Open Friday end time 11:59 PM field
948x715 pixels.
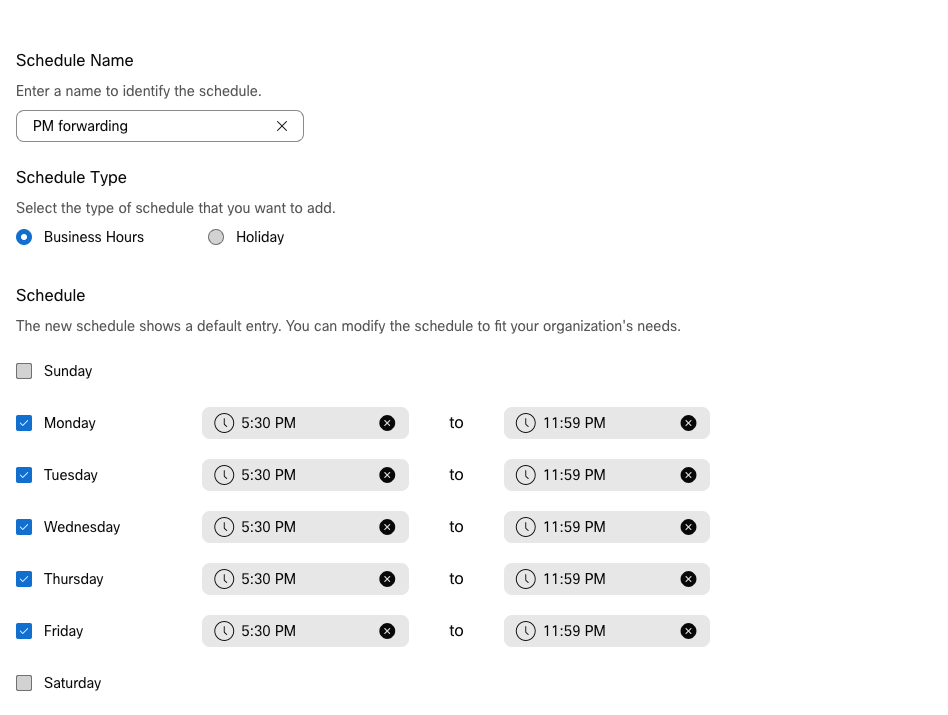606,631
